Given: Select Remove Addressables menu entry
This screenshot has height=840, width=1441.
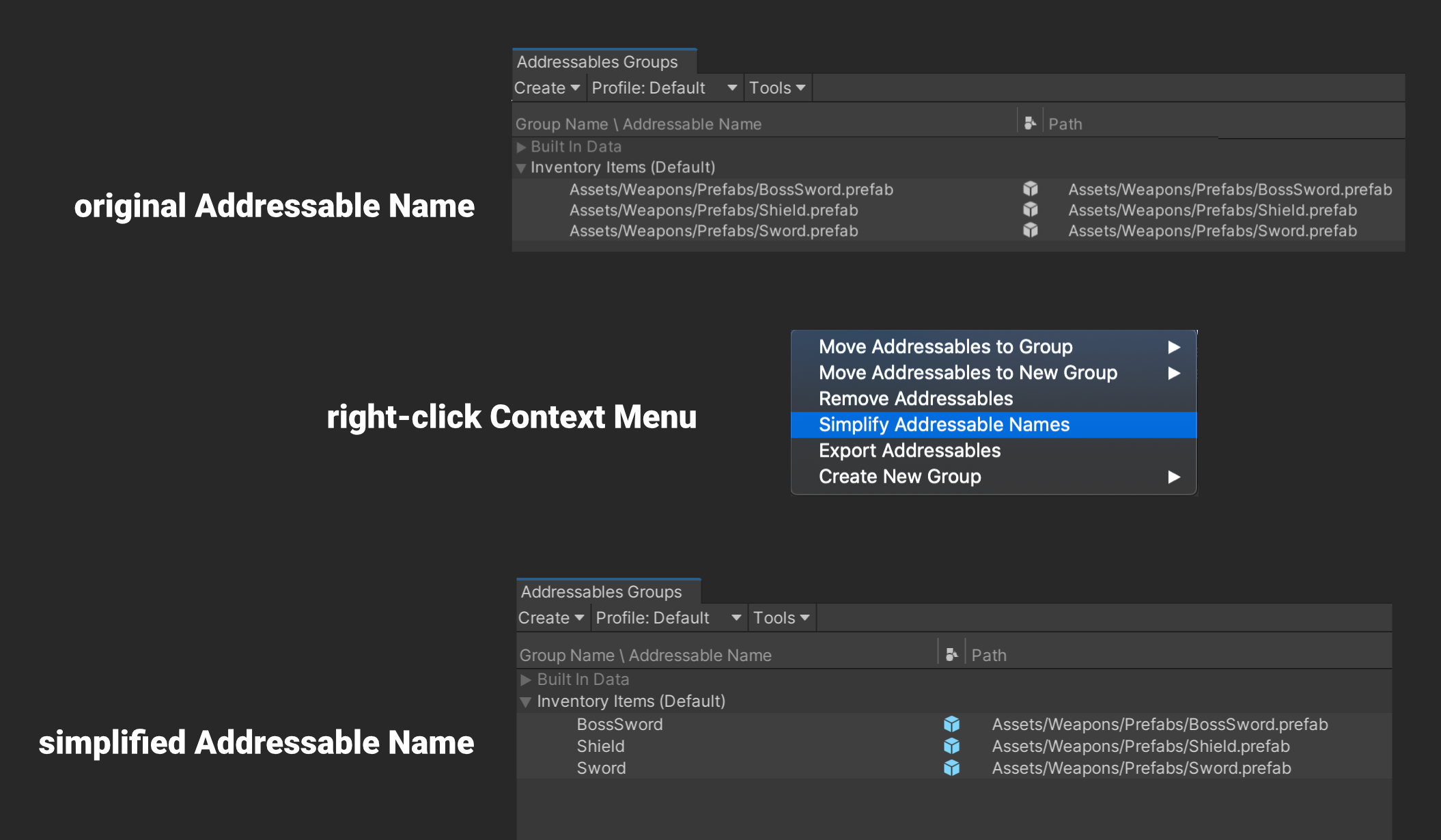Looking at the screenshot, I should pos(915,399).
